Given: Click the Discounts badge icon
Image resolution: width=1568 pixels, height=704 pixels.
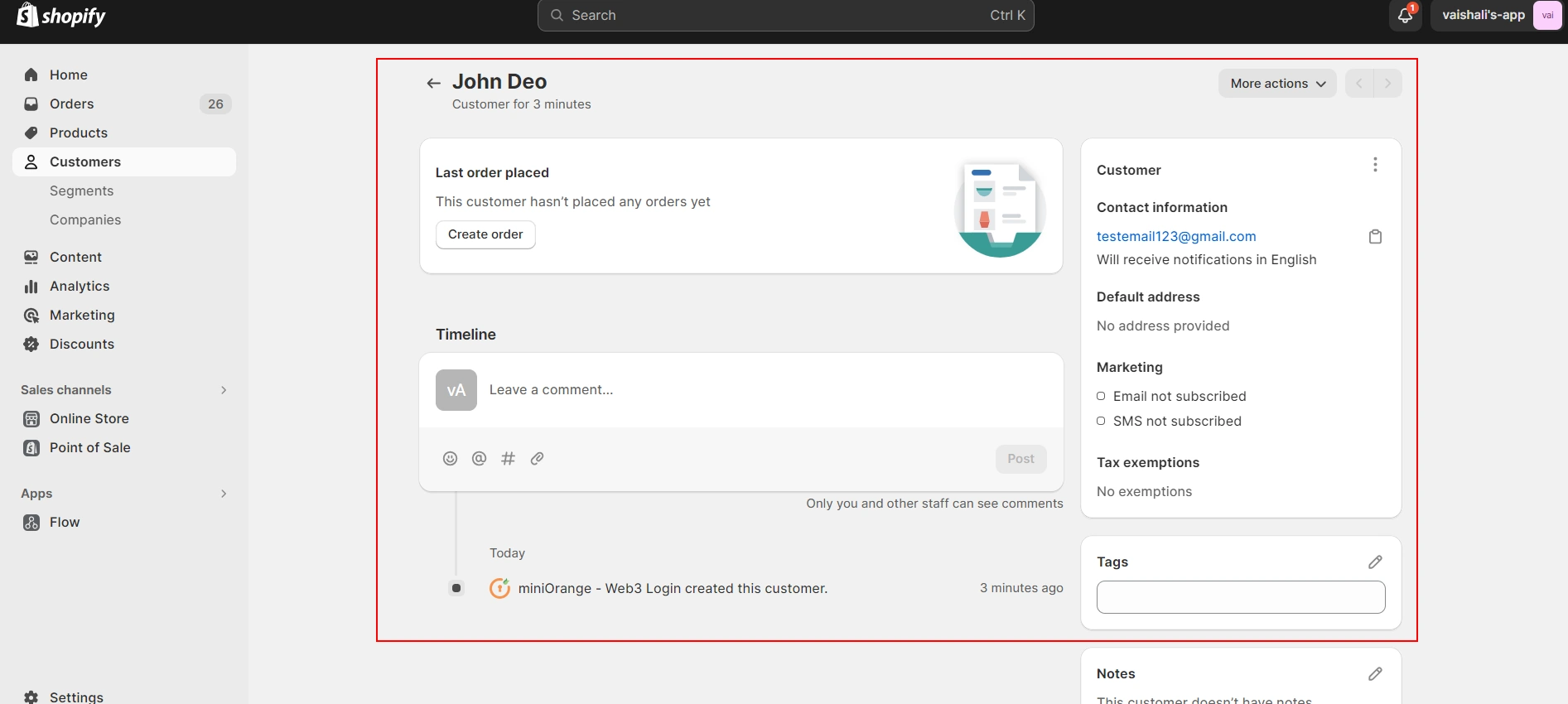Looking at the screenshot, I should (x=31, y=344).
